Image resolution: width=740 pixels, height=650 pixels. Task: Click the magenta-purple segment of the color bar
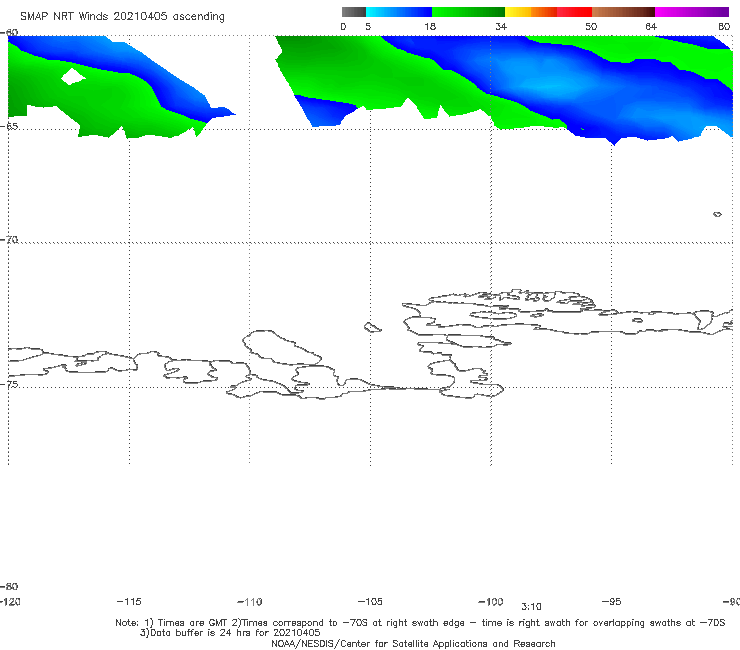coord(692,12)
